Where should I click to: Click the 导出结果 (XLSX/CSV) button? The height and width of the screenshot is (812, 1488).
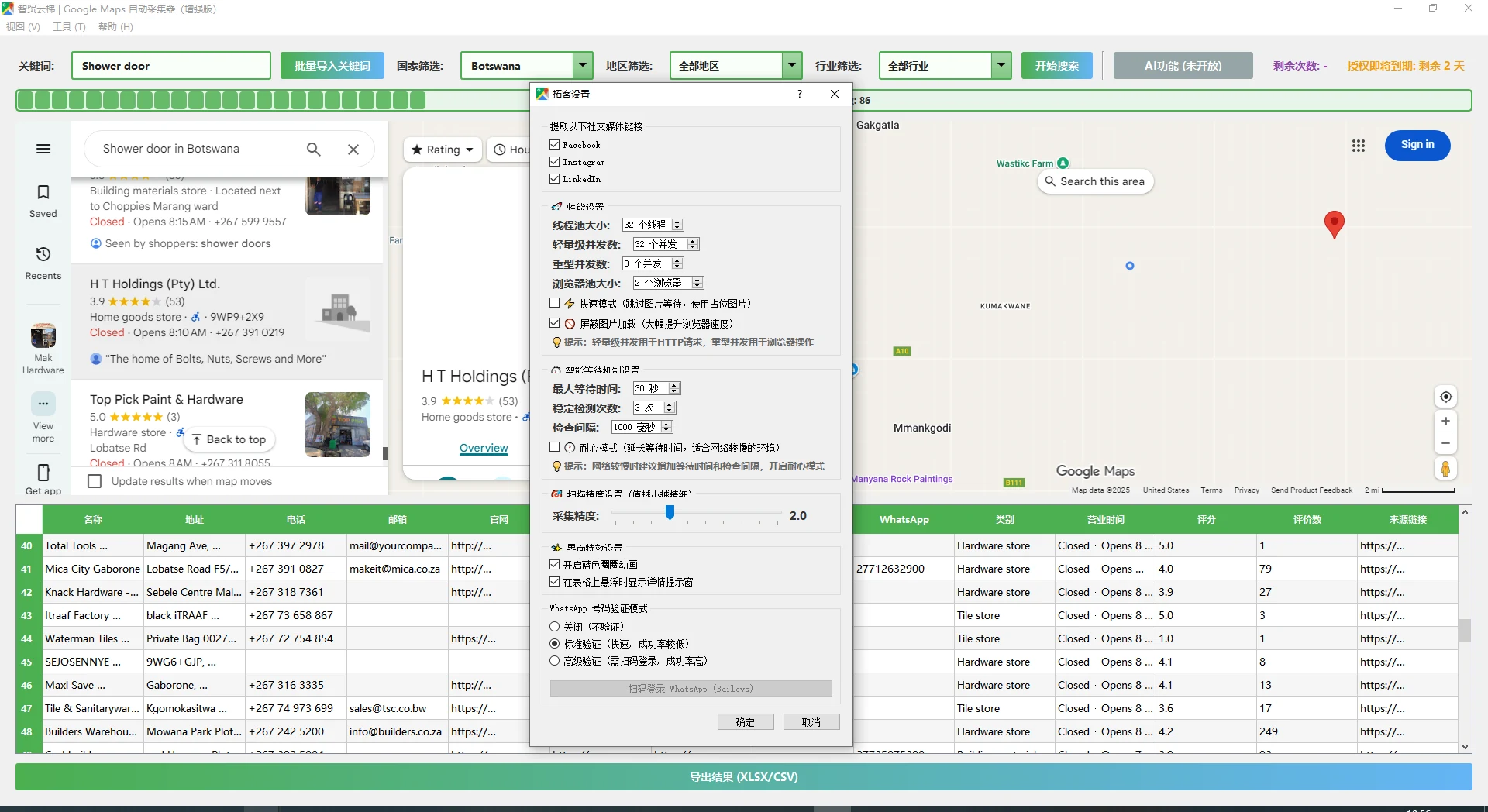(744, 777)
